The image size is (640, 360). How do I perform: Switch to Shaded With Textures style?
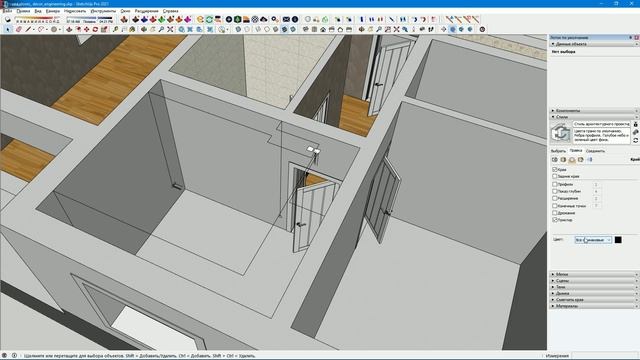[284, 29]
